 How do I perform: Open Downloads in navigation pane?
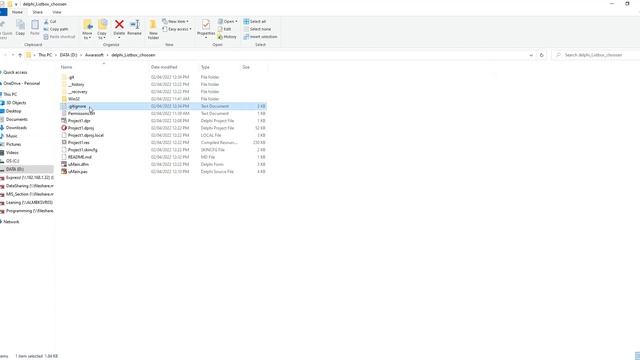click(x=16, y=128)
